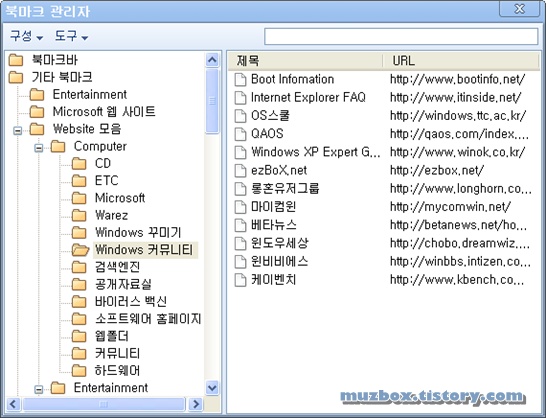
Task: Select the Windows 꾸미기 folder icon
Action: [x=79, y=232]
